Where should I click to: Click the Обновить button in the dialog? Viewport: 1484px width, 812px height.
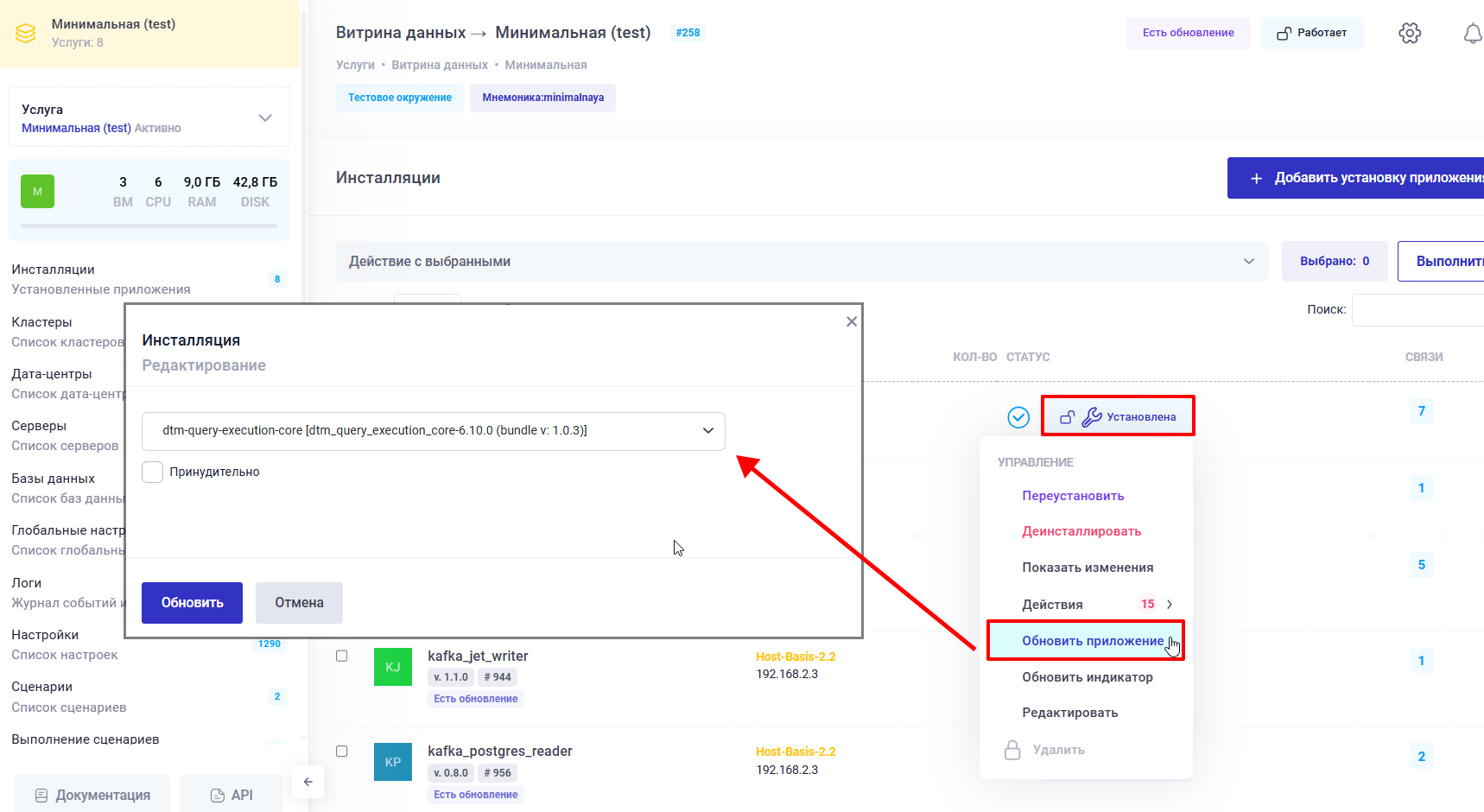(192, 602)
